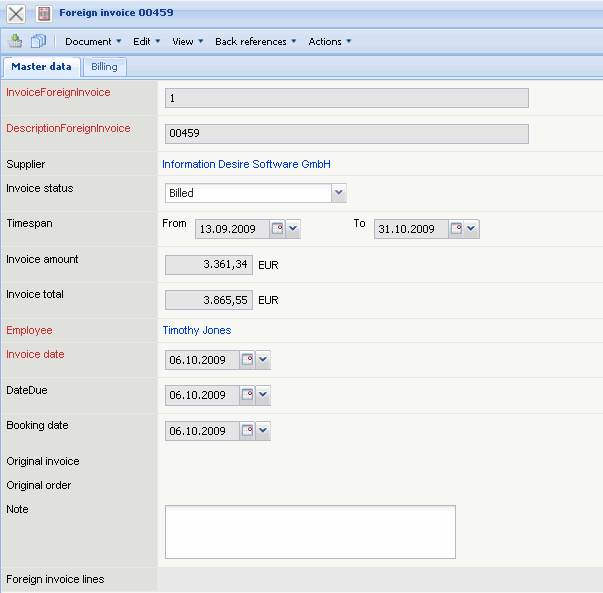The image size is (603, 593).
Task: Open the Actions menu
Action: pyautogui.click(x=329, y=42)
